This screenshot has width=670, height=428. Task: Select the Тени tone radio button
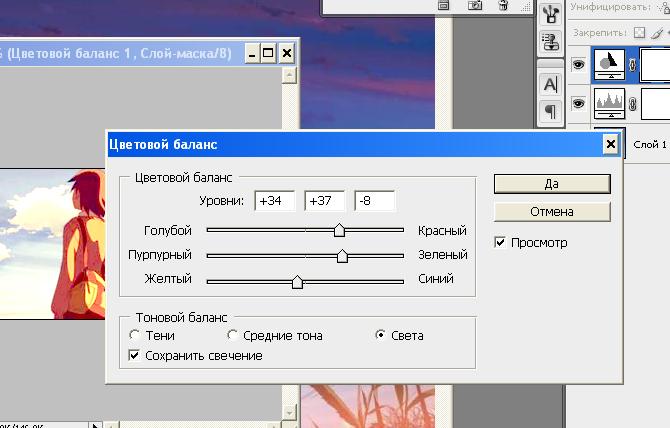pos(135,335)
